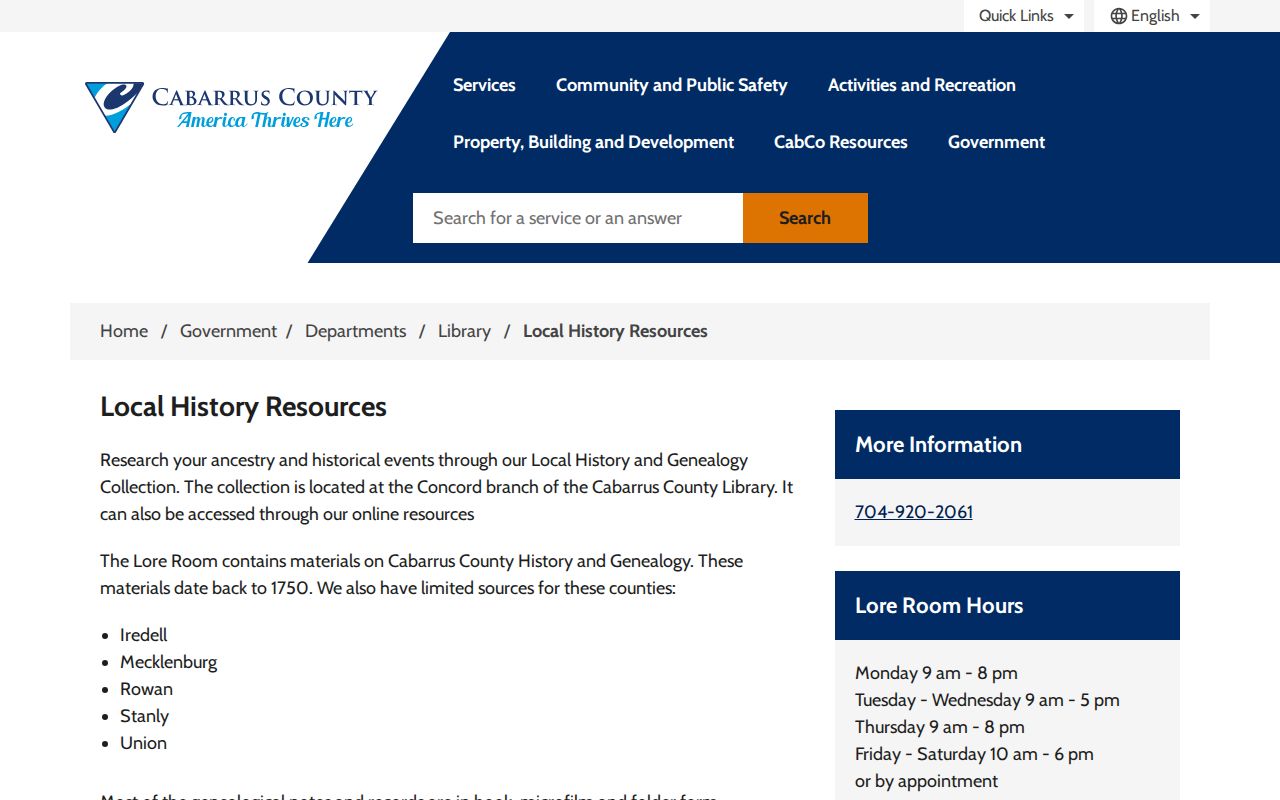Screen dimensions: 1280x800
Task: Click the Mecklenburg list item
Action: 168,662
